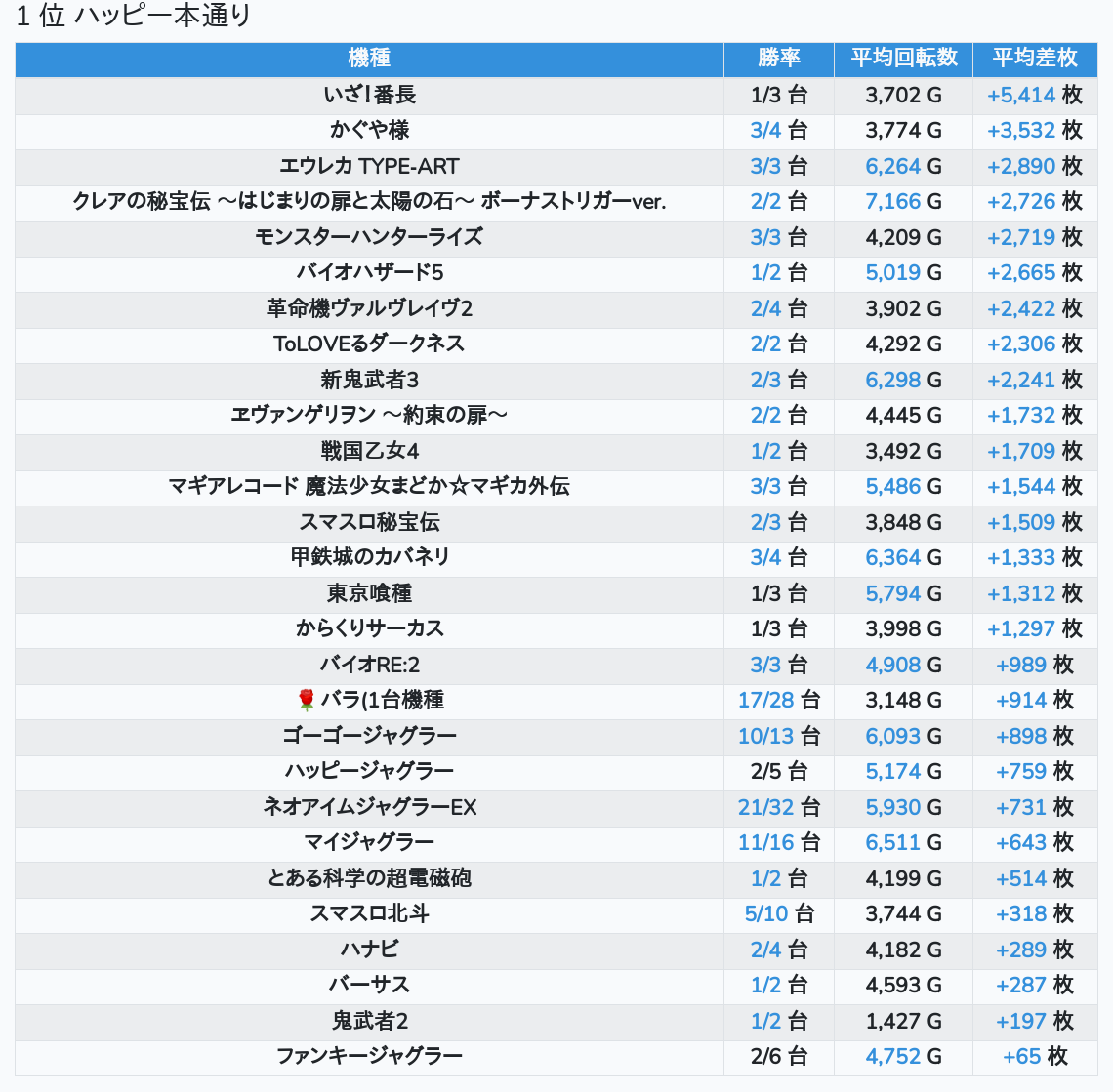This screenshot has height=1092, width=1113.
Task: Click バイオハザード5 average spins 5,019
Action: click(x=892, y=273)
